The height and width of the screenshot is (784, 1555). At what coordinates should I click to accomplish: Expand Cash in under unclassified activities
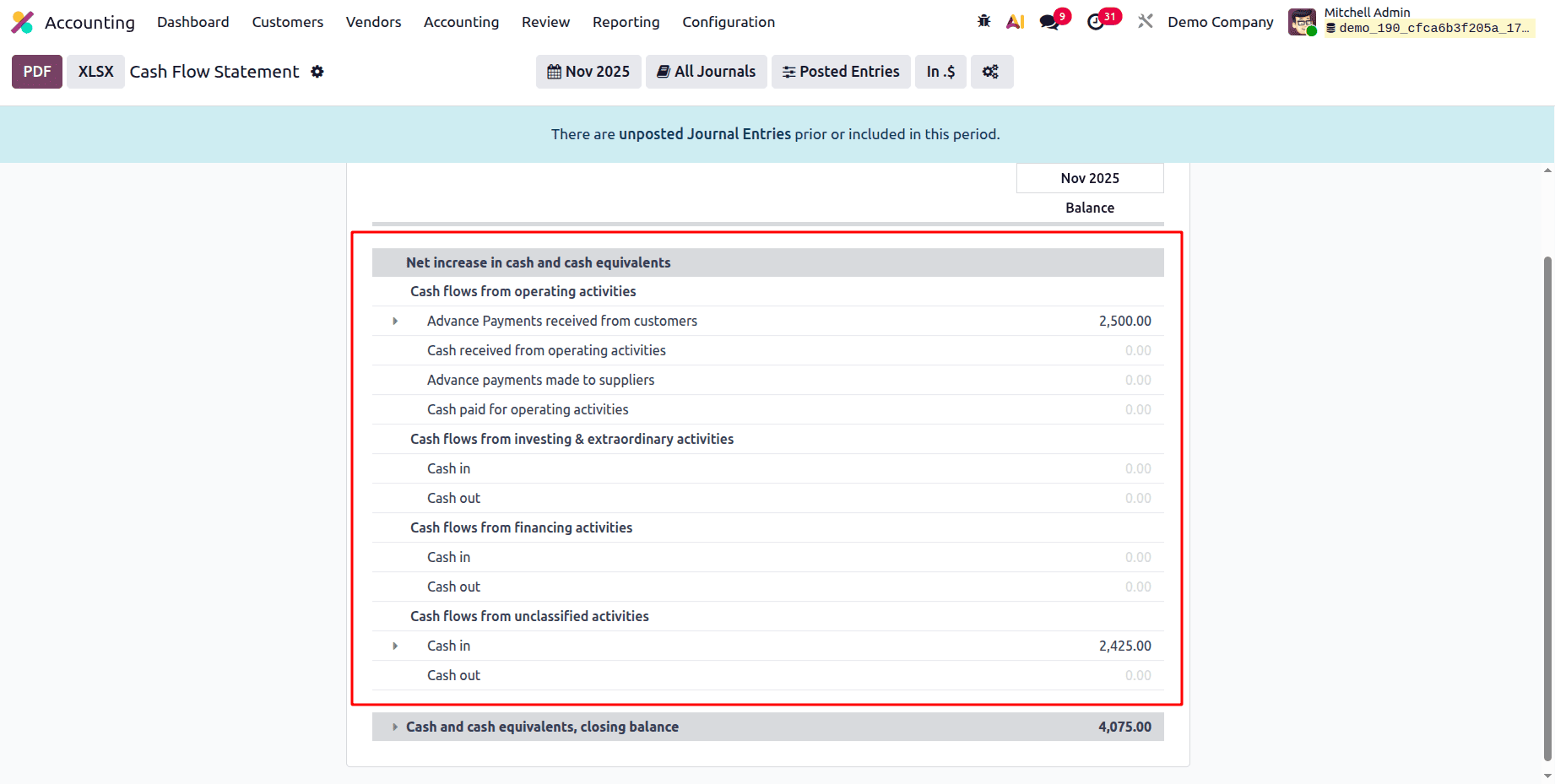(x=394, y=646)
